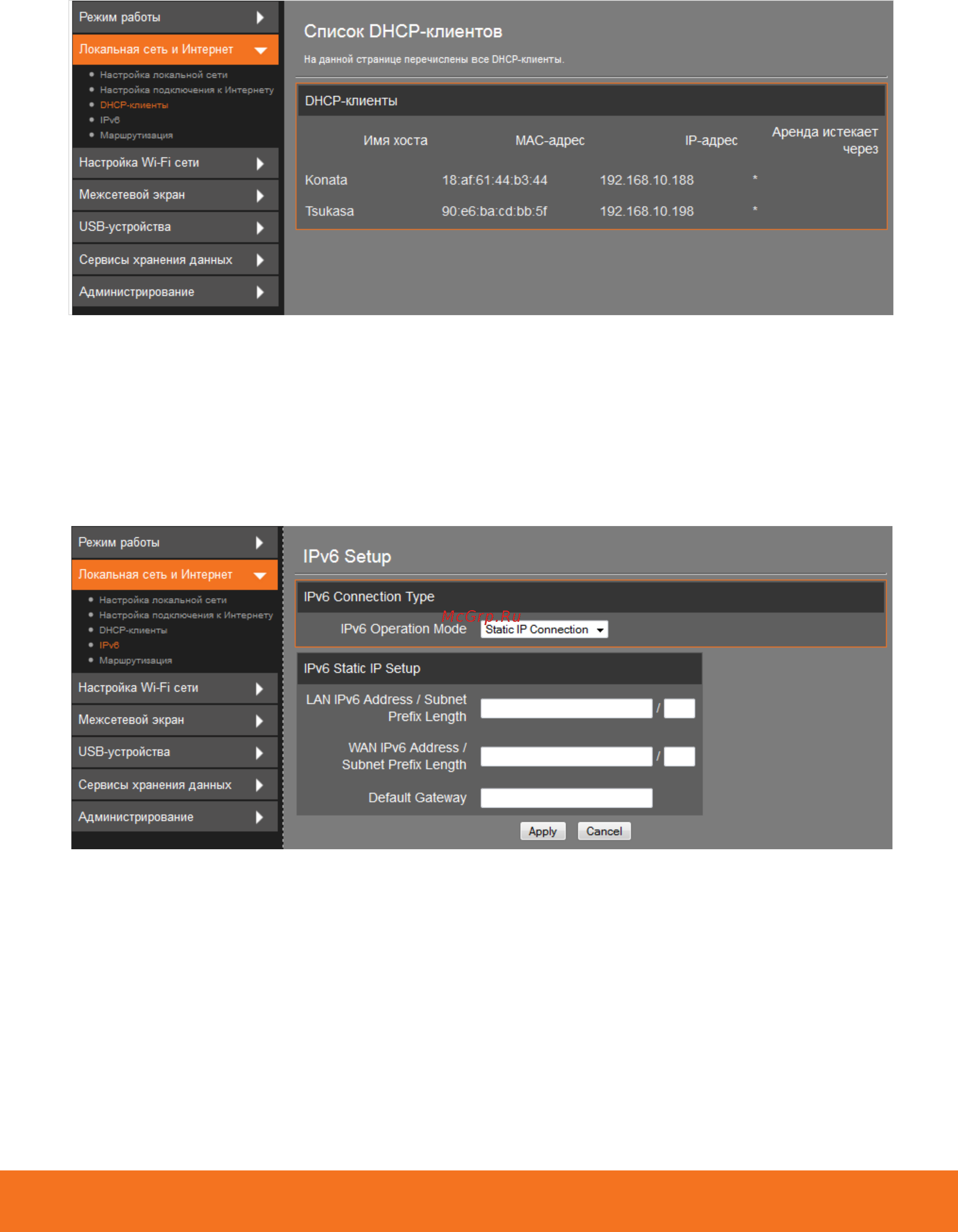
Task: Focus the Default Gateway input field
Action: tap(566, 798)
